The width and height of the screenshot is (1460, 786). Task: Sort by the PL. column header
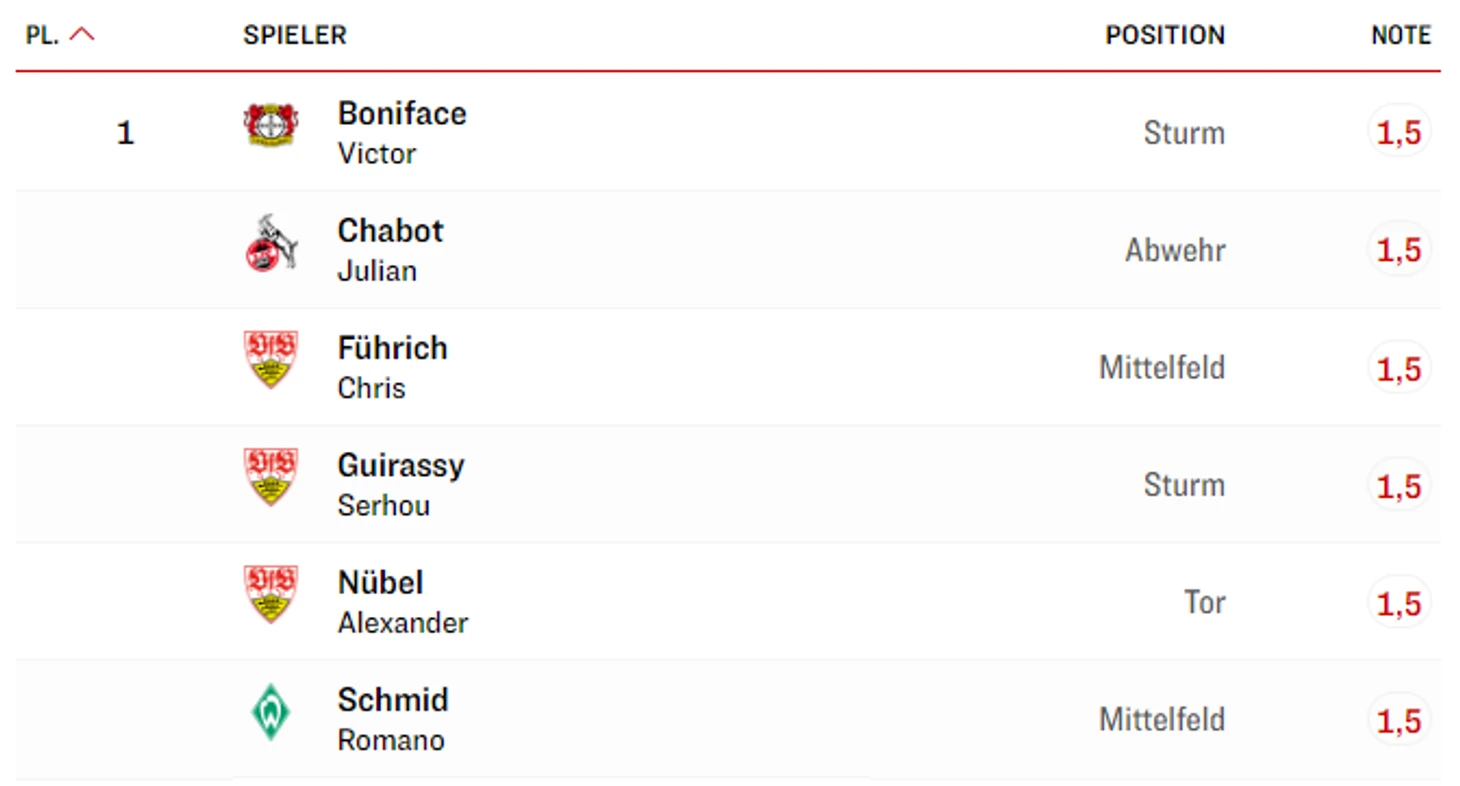[43, 35]
